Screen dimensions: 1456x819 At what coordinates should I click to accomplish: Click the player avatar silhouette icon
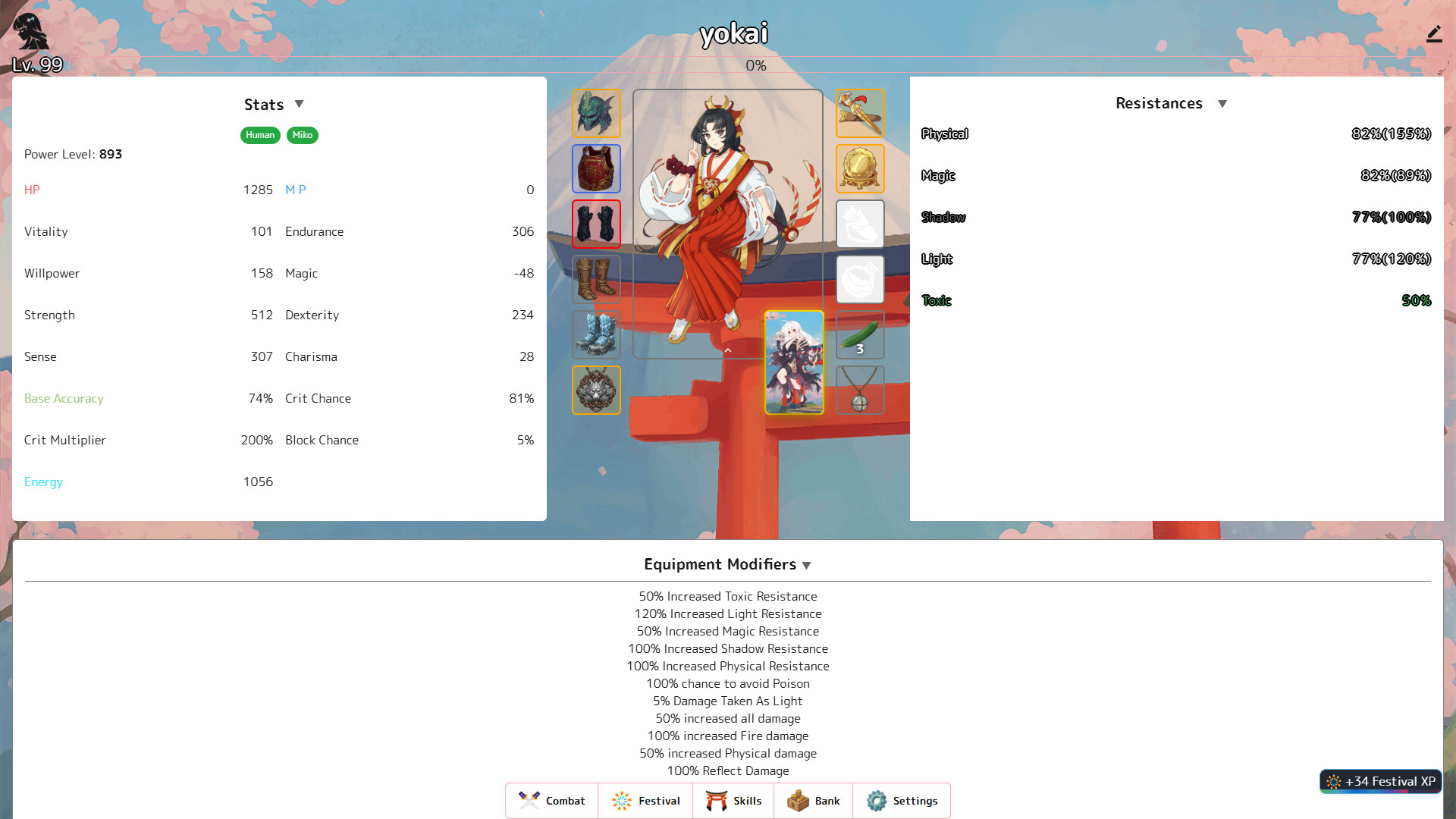tap(31, 32)
